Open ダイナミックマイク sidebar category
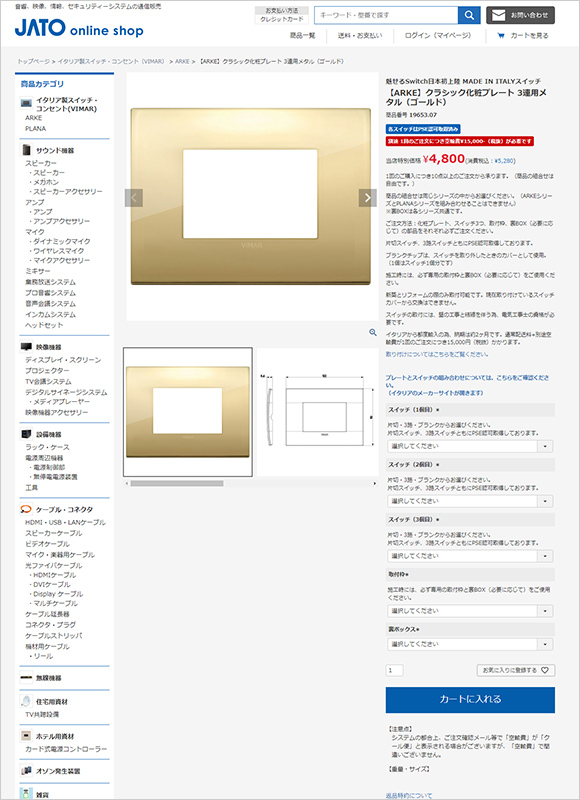This screenshot has height=800, width=580. (60, 241)
